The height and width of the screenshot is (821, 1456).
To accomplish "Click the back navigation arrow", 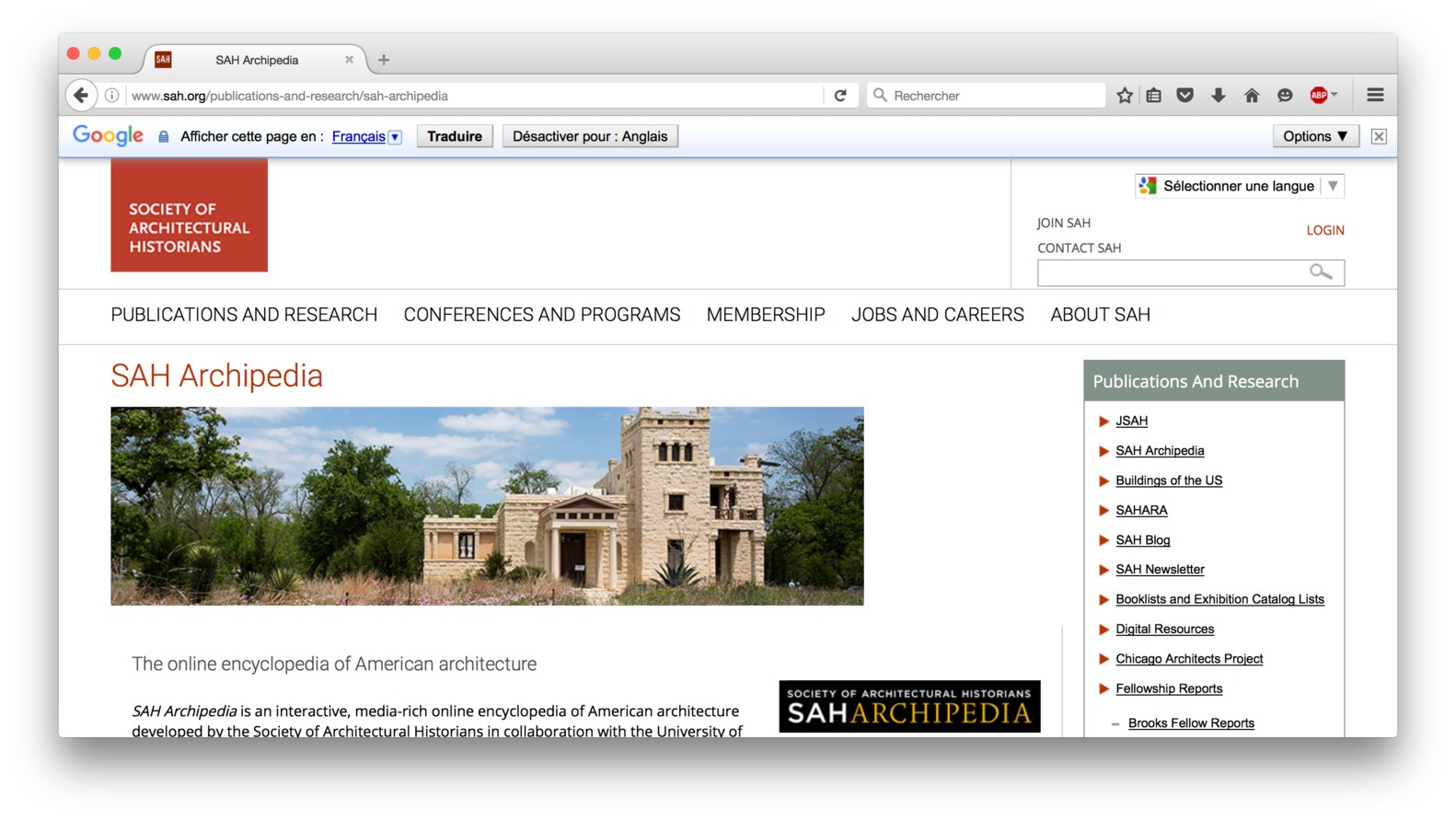I will pos(81,95).
